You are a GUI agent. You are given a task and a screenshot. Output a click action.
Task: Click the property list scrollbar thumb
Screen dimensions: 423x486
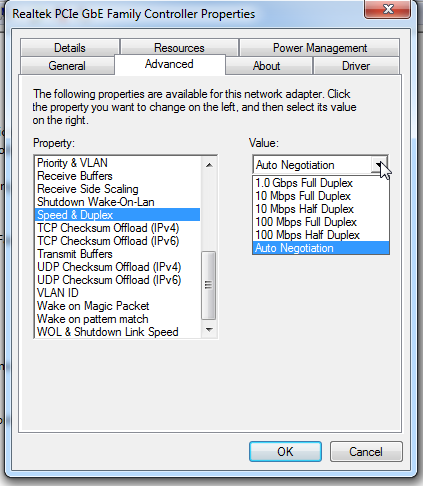(209, 285)
